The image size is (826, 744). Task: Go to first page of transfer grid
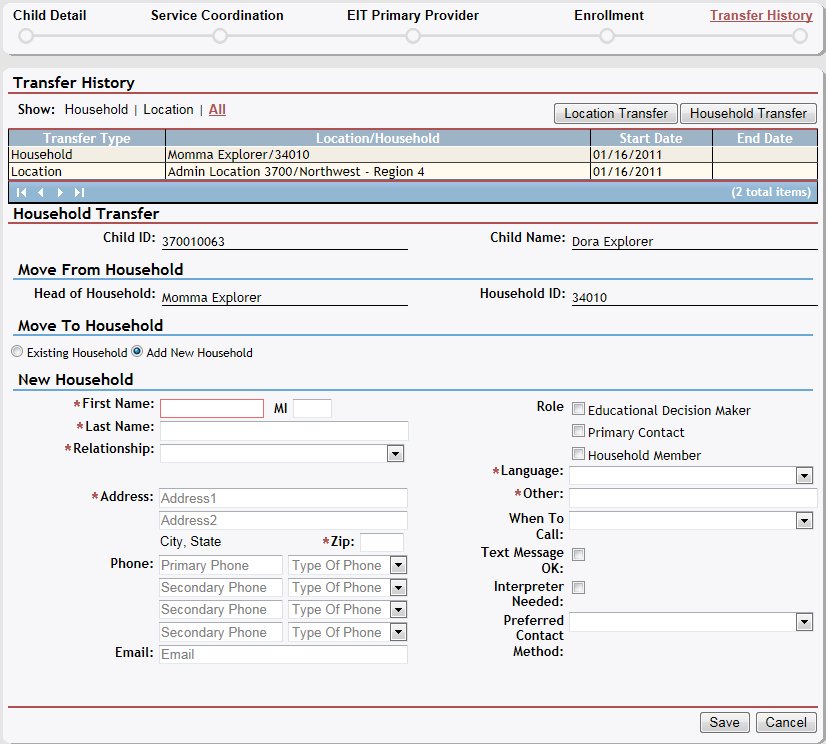[x=21, y=191]
